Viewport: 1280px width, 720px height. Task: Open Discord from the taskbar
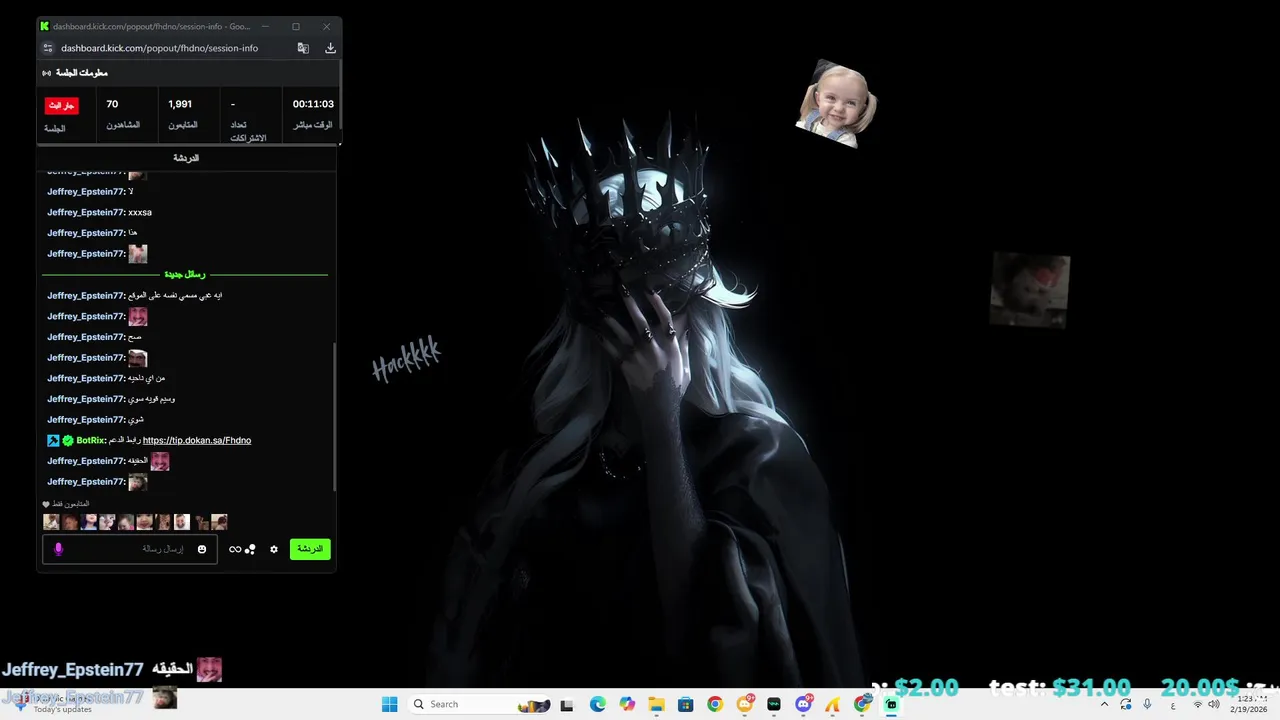[803, 704]
